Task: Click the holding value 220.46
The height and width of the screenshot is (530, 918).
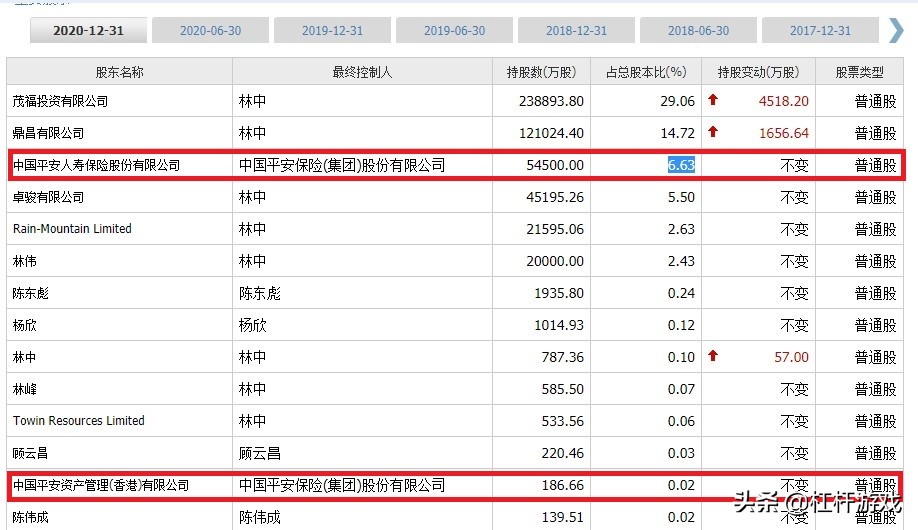Action: pos(563,453)
